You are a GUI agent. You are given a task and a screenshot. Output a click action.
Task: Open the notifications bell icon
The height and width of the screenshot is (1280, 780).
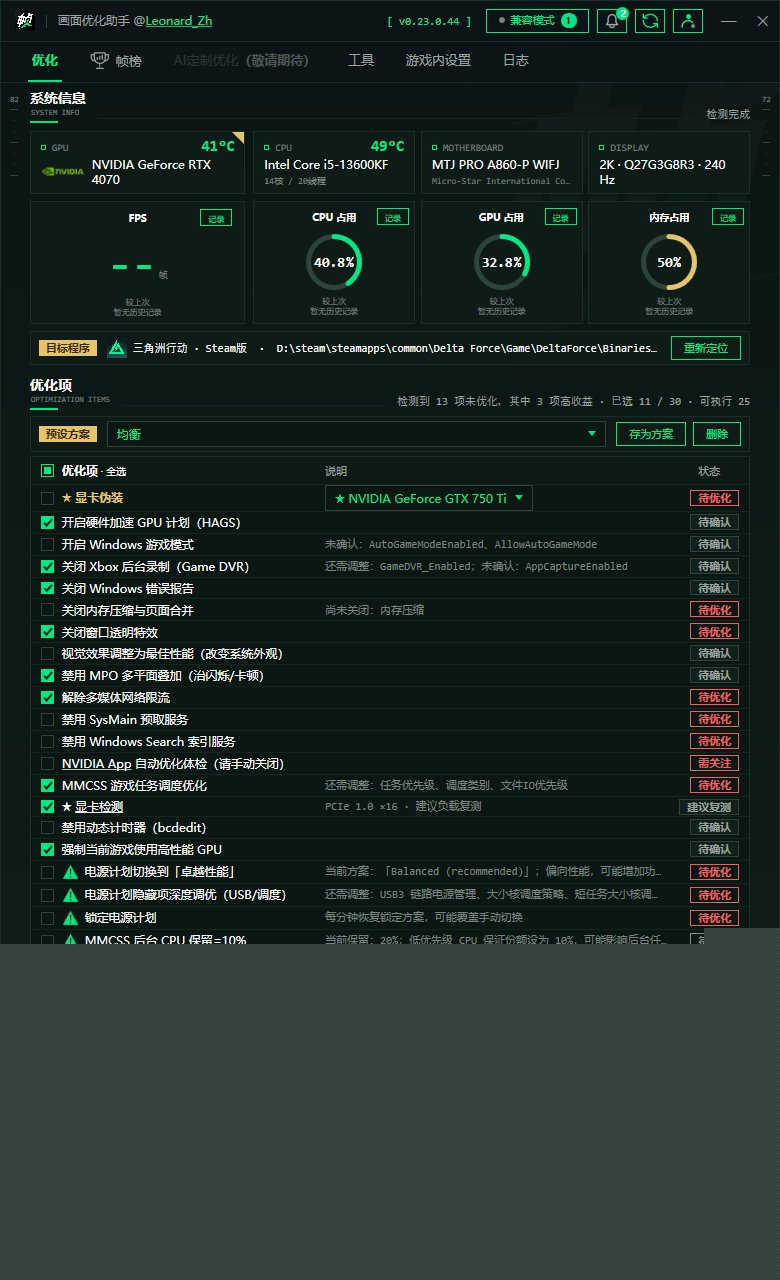click(612, 21)
